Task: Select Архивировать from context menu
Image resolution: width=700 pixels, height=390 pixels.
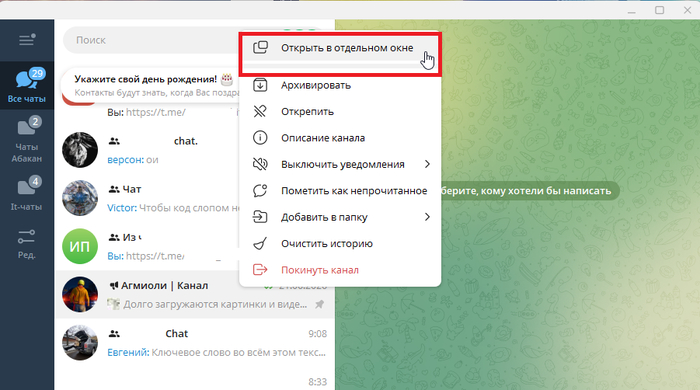Action: [340, 85]
